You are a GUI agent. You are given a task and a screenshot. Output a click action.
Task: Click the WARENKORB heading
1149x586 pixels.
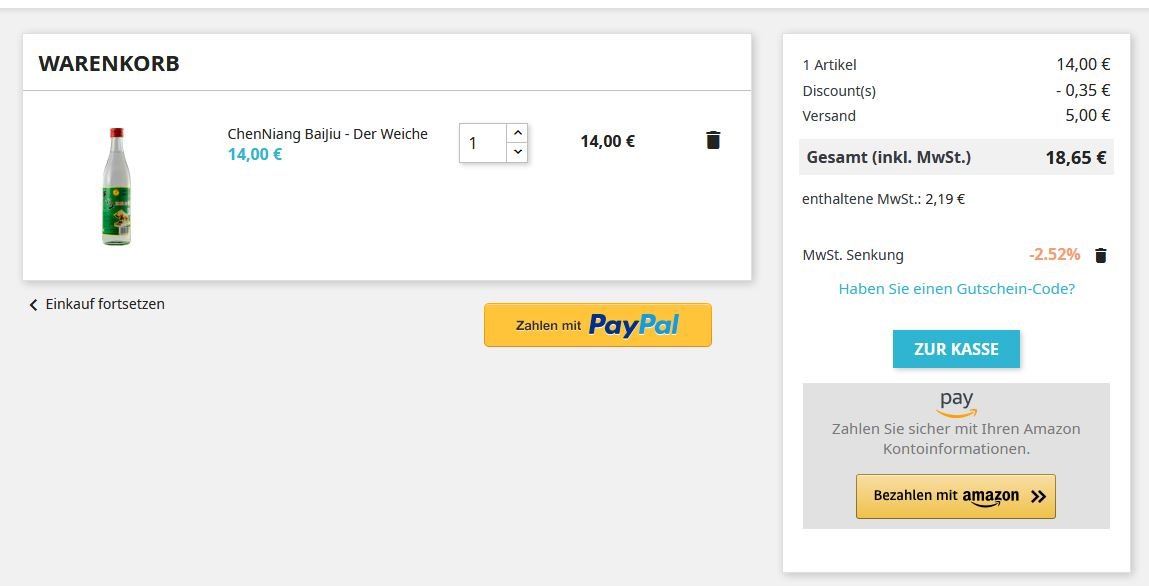[109, 64]
